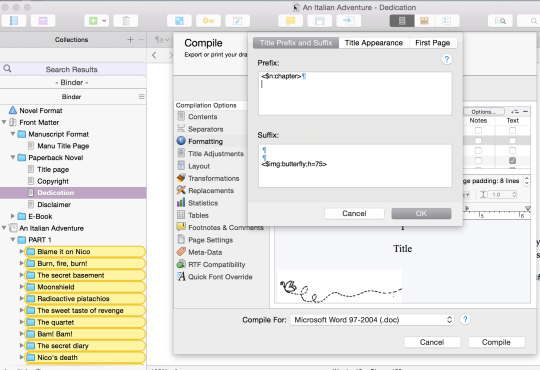Viewport: 540px width, 370px height.
Task: Click the blue Compose full screen icon
Action: (x=179, y=21)
